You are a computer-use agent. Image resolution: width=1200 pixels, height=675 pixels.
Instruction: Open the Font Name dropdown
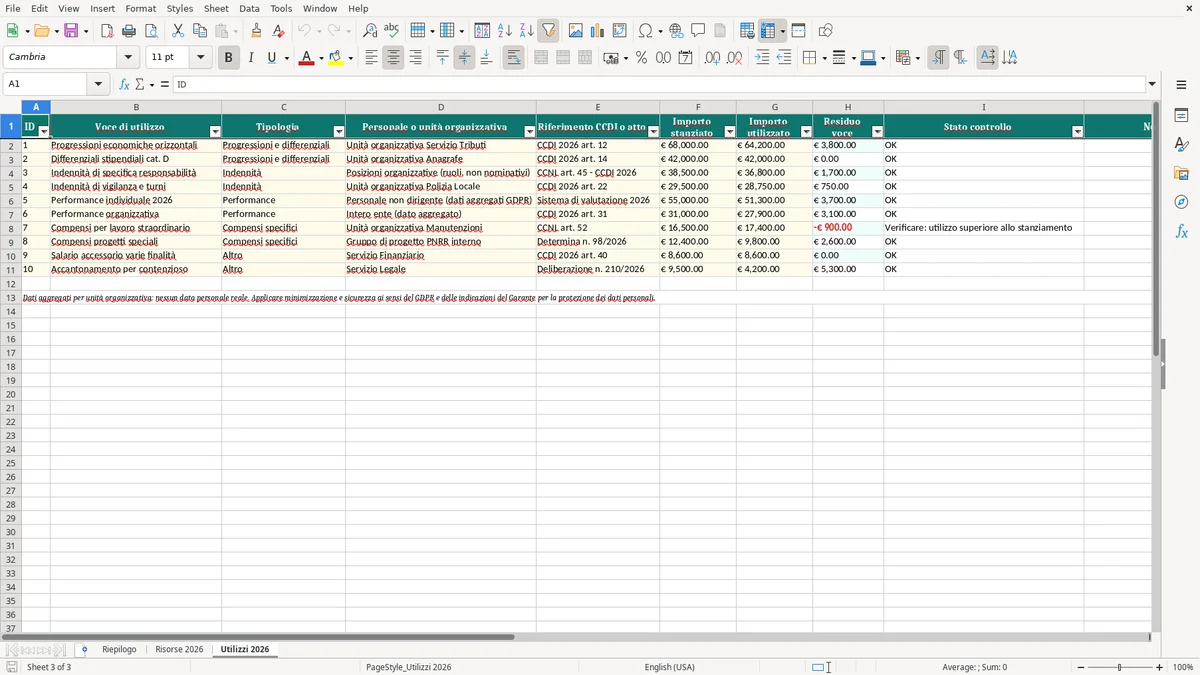coord(128,58)
